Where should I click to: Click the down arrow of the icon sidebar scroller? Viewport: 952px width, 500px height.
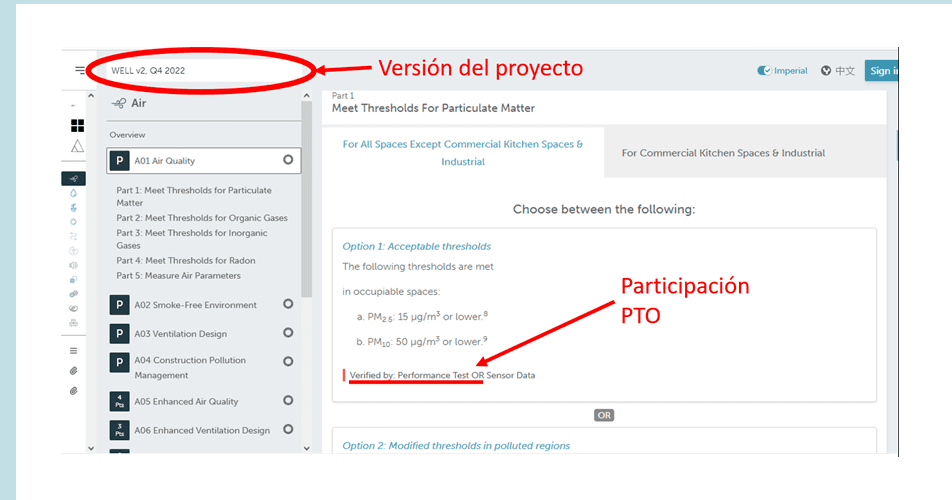pos(91,448)
